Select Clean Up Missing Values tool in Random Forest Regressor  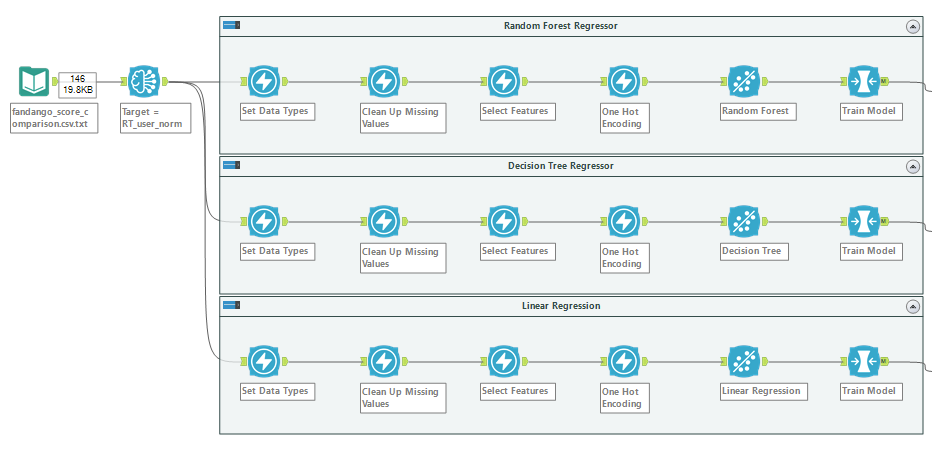coord(383,81)
